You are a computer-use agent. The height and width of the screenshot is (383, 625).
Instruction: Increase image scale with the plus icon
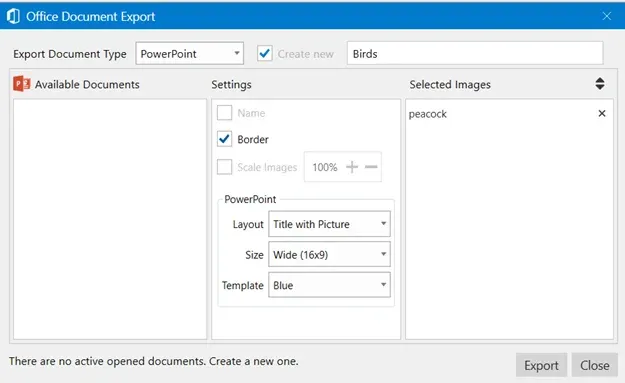352,167
